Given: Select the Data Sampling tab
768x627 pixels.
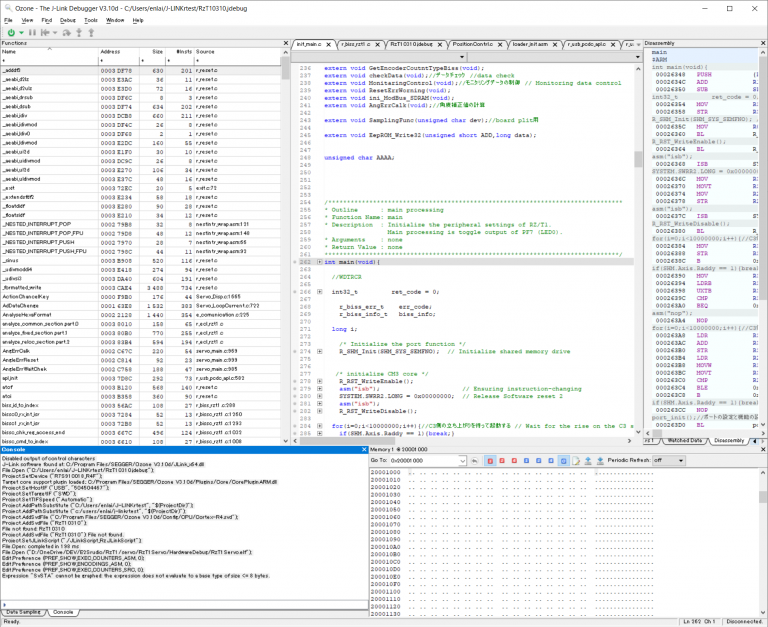Looking at the screenshot, I should point(24,611).
